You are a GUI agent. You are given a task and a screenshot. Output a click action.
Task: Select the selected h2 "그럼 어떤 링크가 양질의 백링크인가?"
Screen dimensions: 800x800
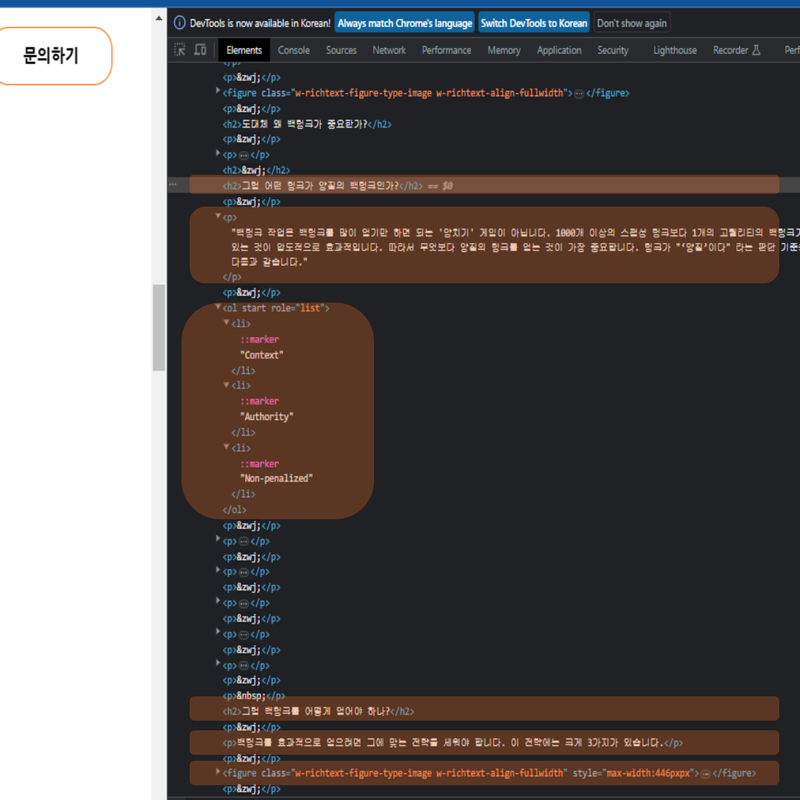coord(322,186)
